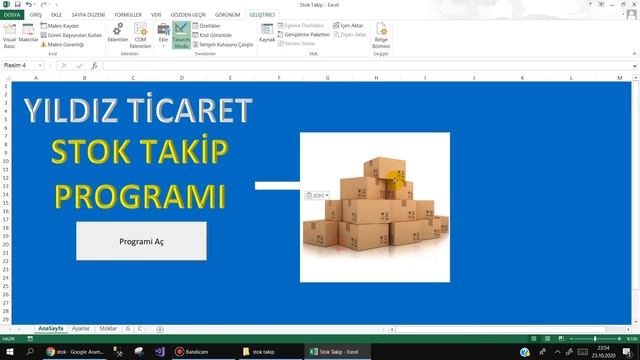This screenshot has height=360, width=640.
Task: Switch to Normal view in status bar
Action: tap(533, 339)
